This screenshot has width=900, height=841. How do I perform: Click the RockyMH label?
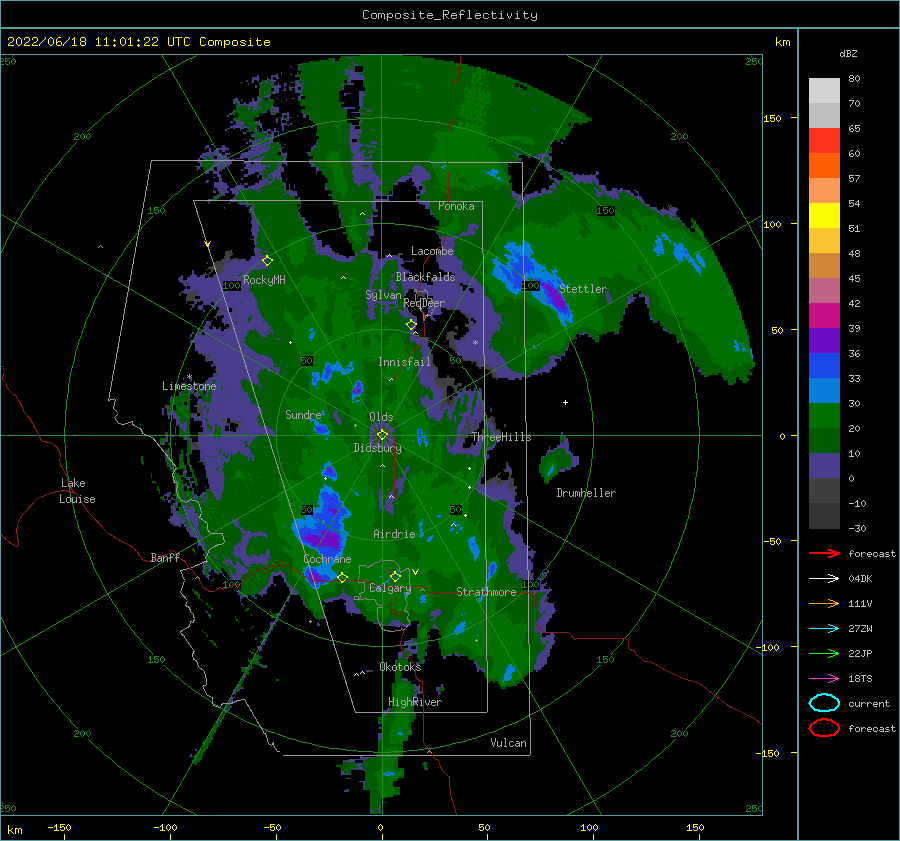(x=264, y=280)
